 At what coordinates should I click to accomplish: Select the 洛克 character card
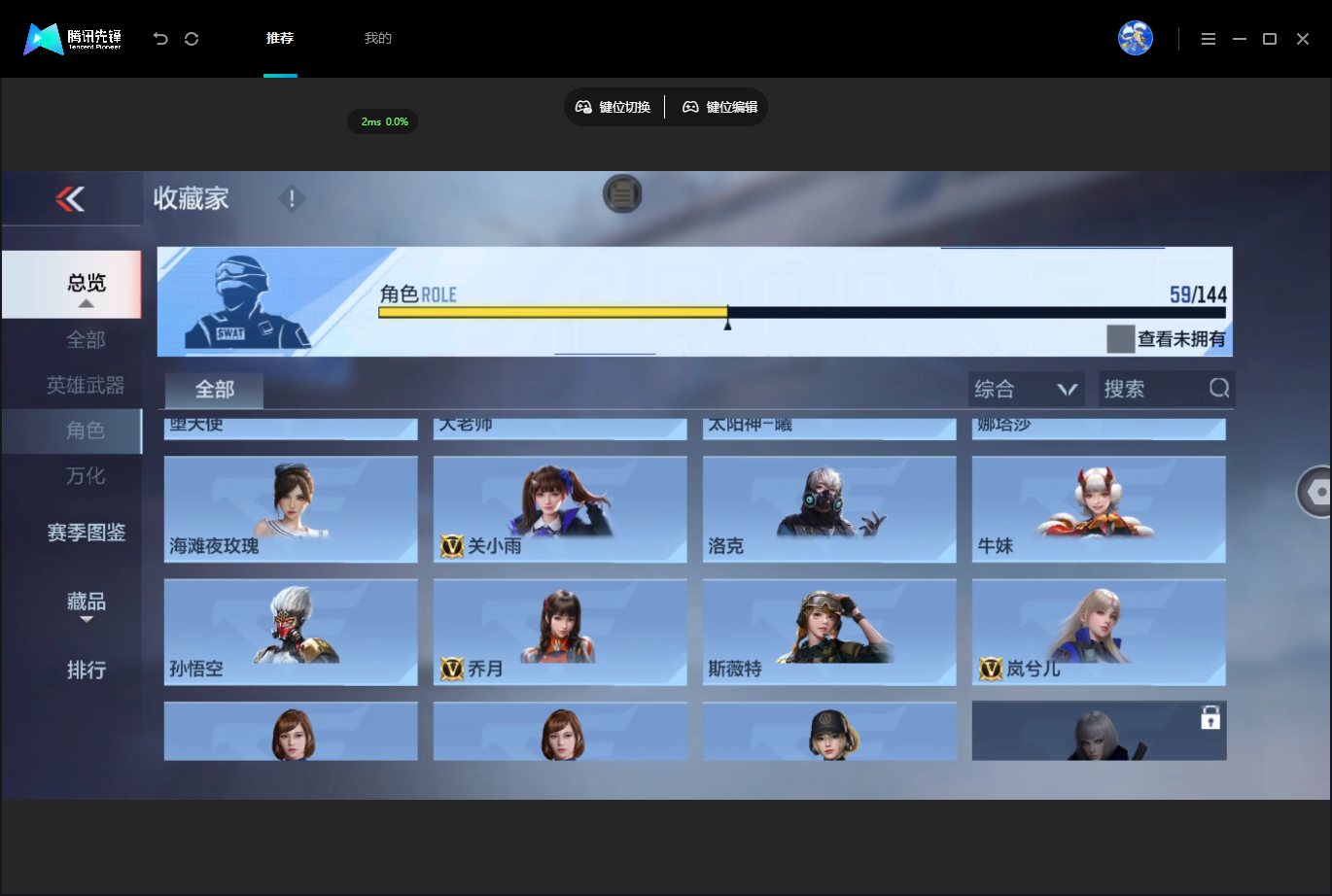[829, 509]
